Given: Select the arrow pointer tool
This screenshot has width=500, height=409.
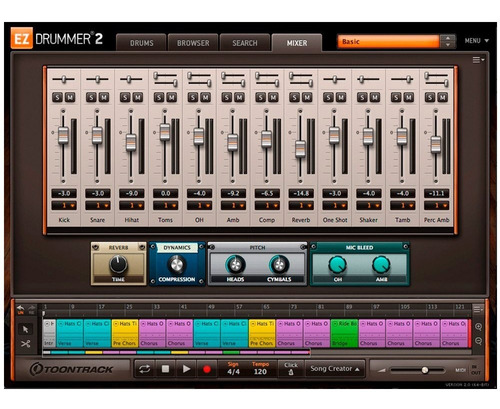Looking at the screenshot, I should [25, 329].
